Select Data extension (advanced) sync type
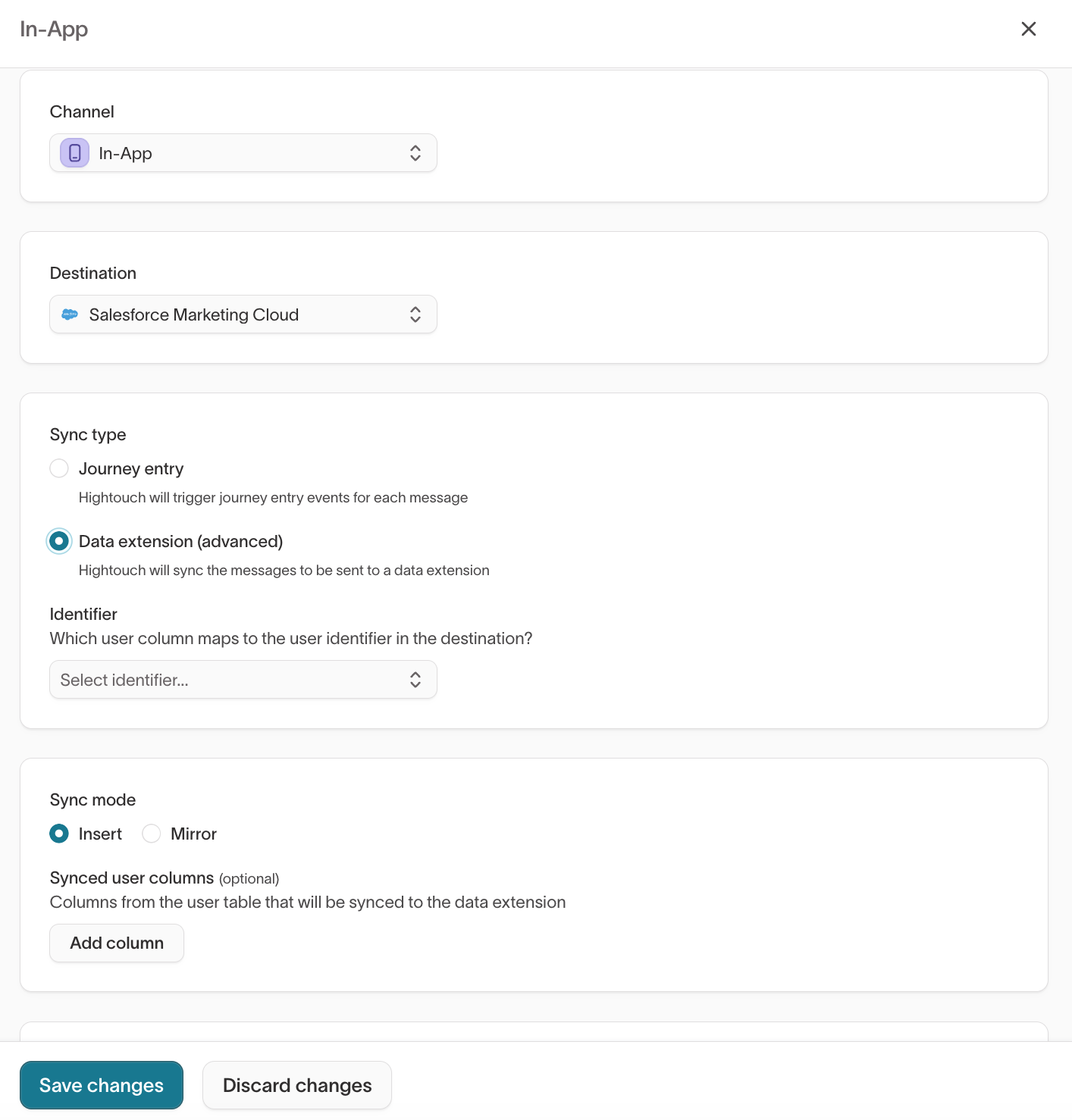Image resolution: width=1072 pixels, height=1120 pixels. coord(59,541)
